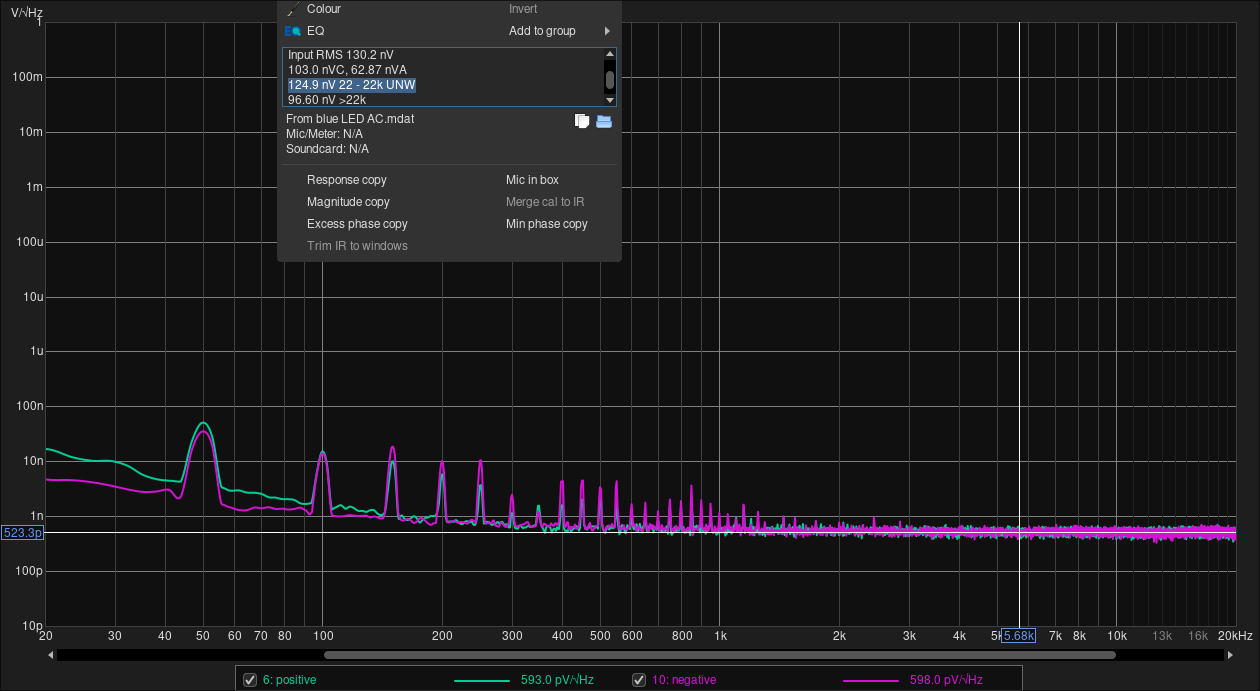Select the '124.9 nV 22 - 22k UNW' notes line
The width and height of the screenshot is (1260, 691).
coord(352,85)
